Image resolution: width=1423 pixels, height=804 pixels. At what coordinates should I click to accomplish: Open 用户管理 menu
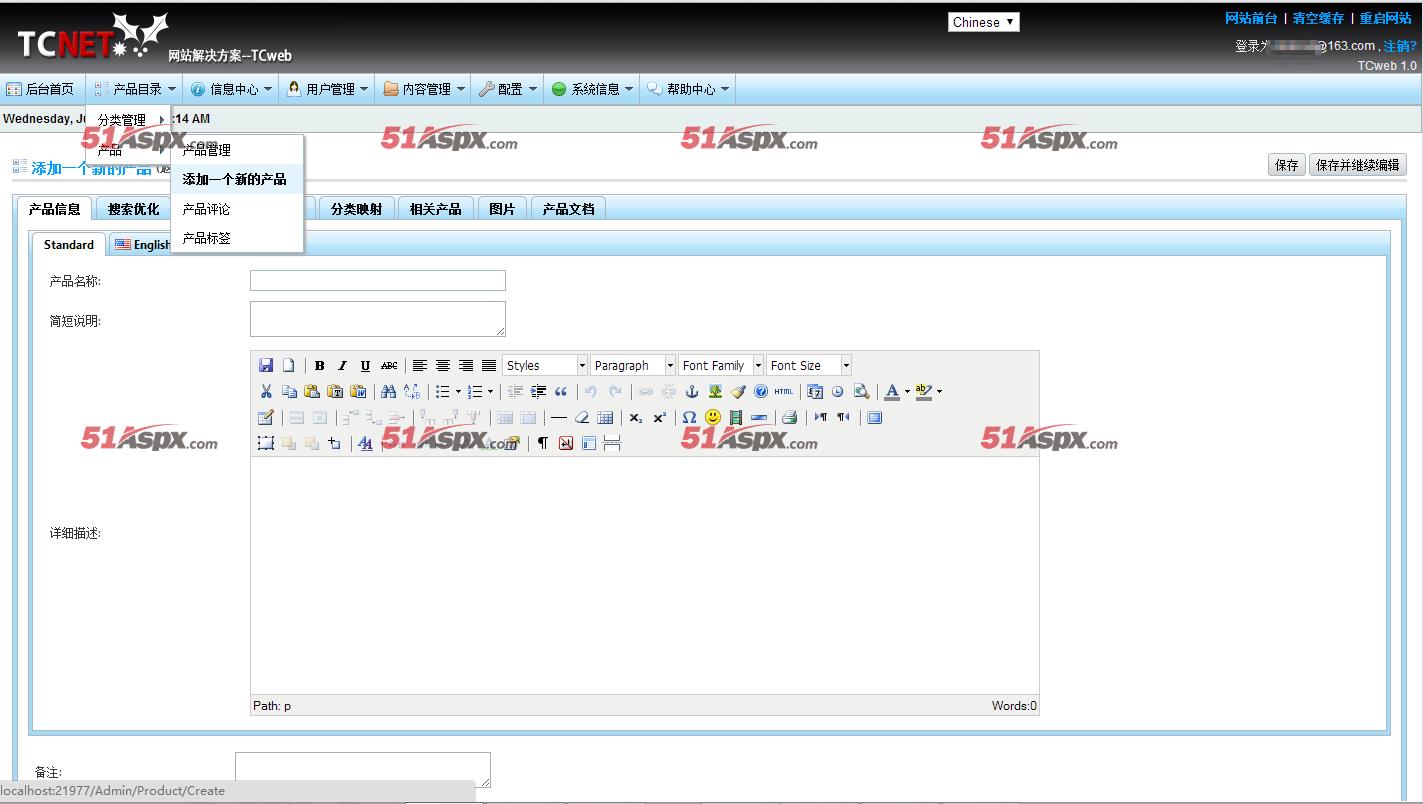coord(328,89)
